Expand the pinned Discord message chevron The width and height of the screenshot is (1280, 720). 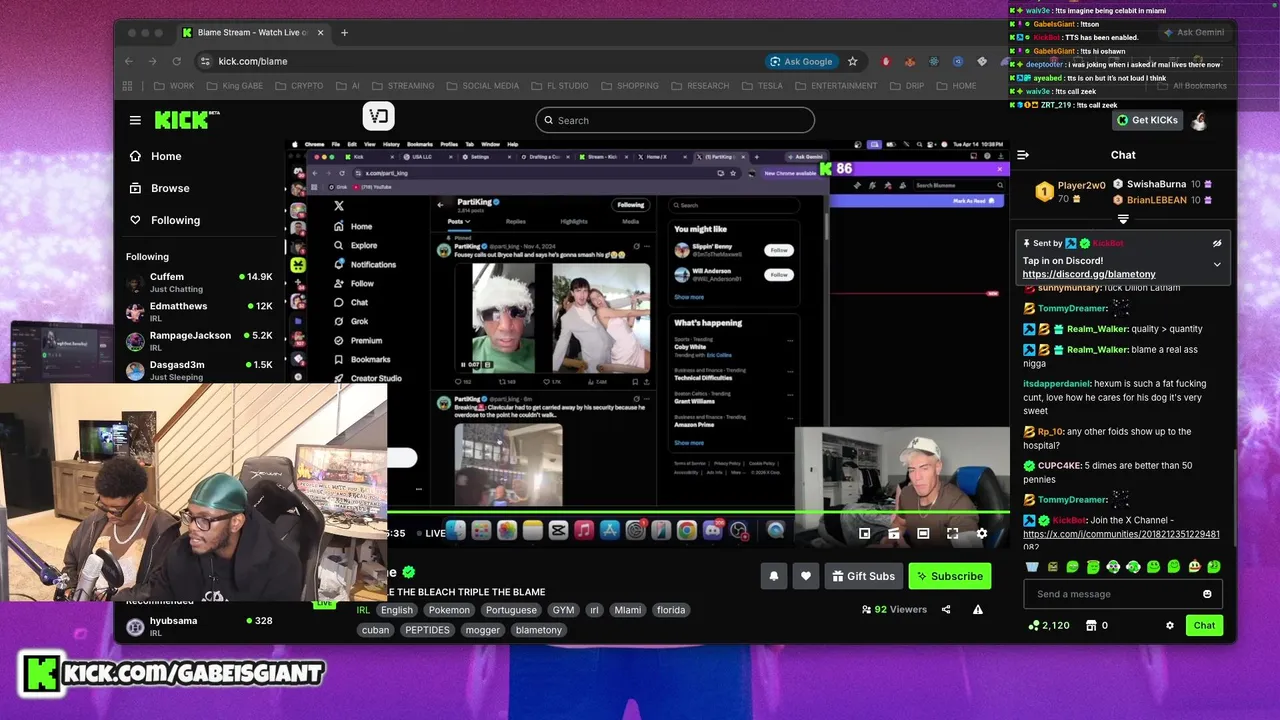pos(1217,264)
